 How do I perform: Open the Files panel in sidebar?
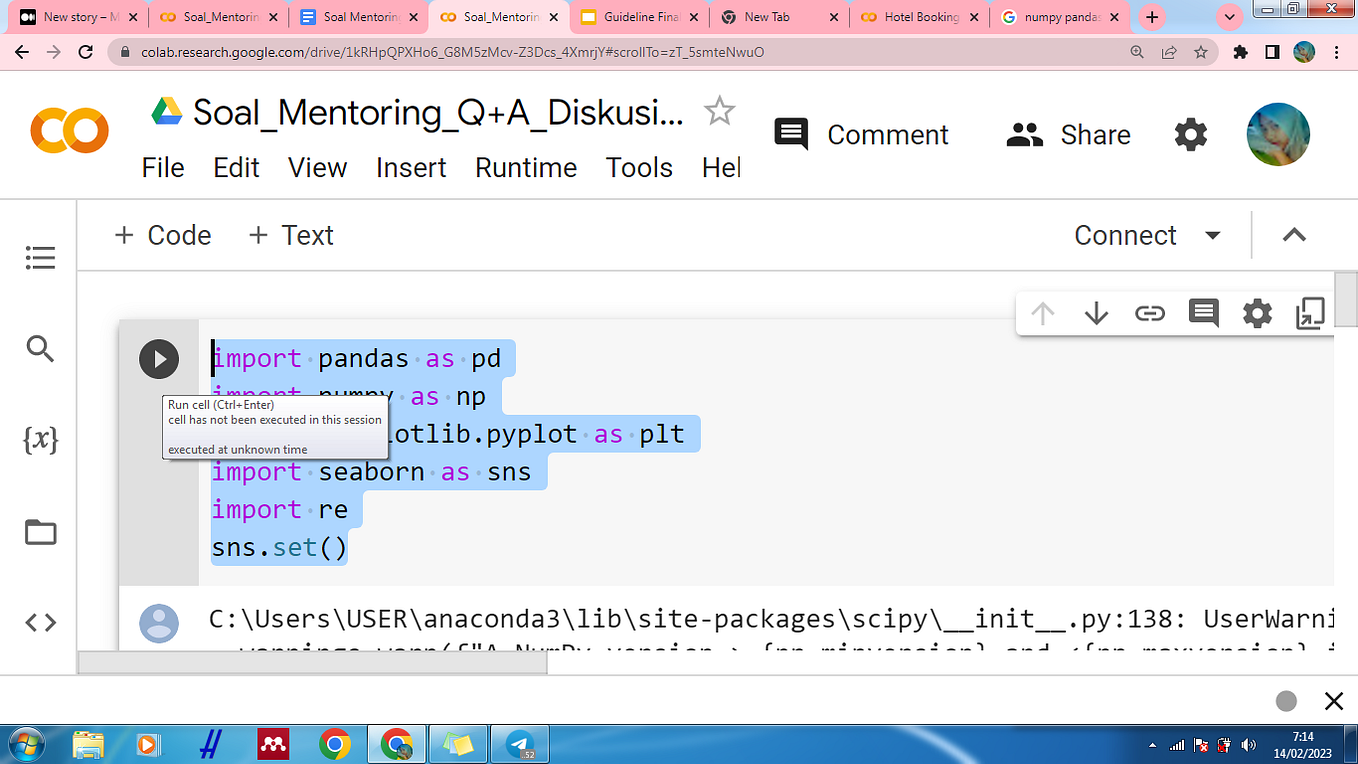[40, 532]
